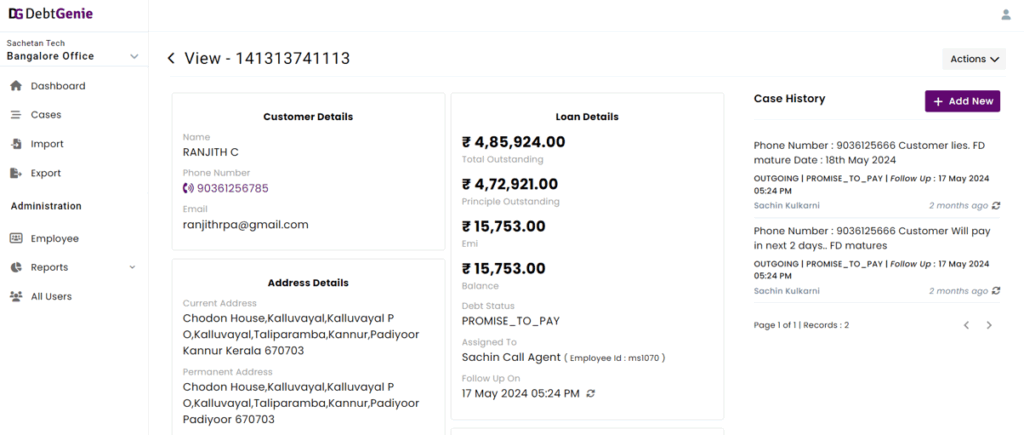Click the All Users group icon
The image size is (1024, 435).
tap(16, 296)
